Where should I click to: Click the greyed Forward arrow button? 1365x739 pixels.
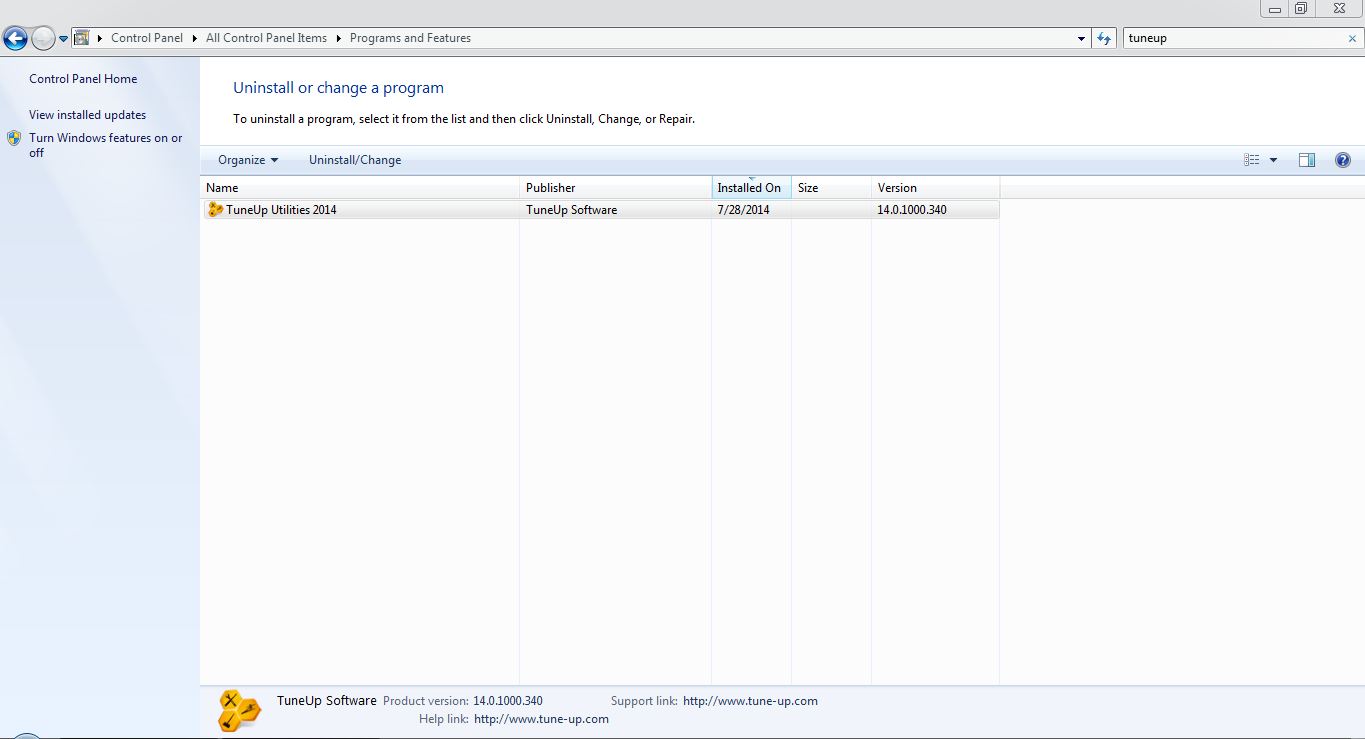(43, 39)
